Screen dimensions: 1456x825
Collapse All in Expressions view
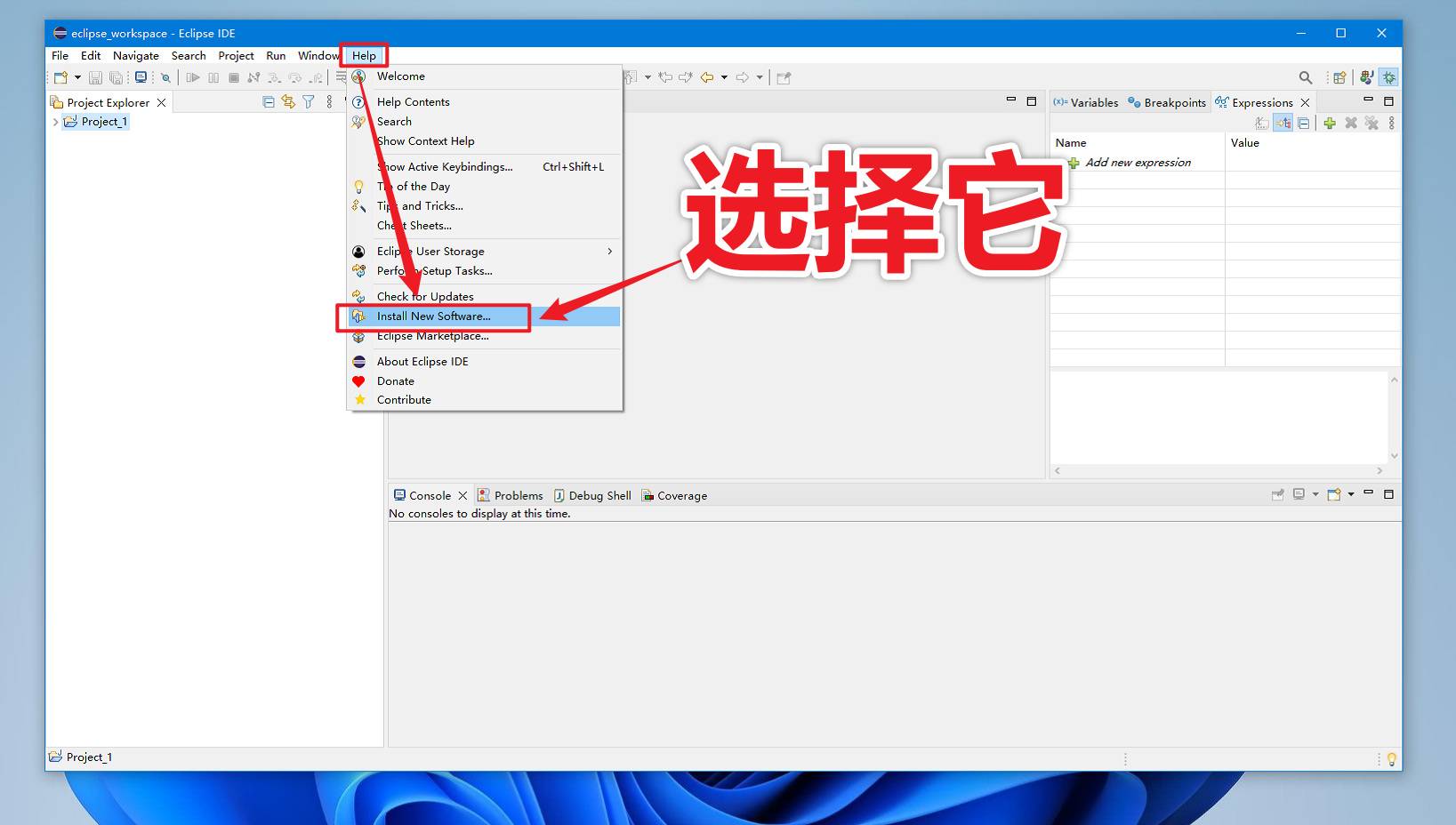[1303, 124]
